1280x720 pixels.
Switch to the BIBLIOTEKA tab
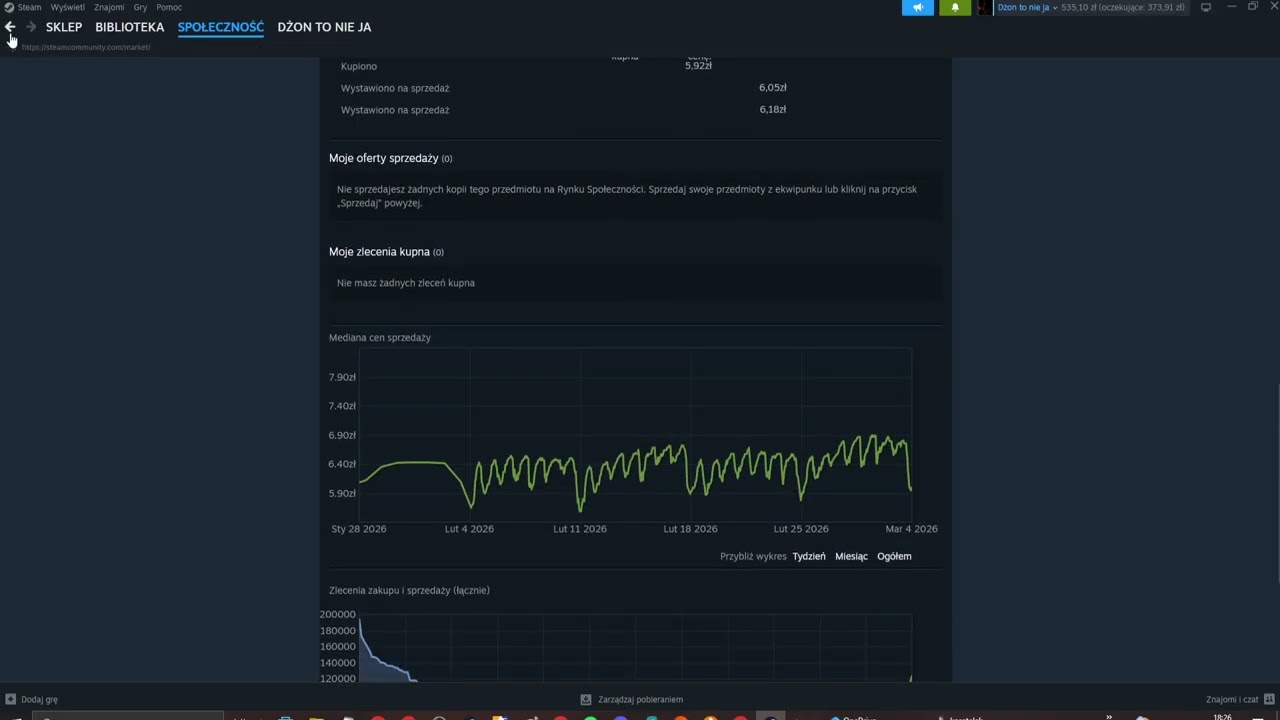(x=130, y=27)
